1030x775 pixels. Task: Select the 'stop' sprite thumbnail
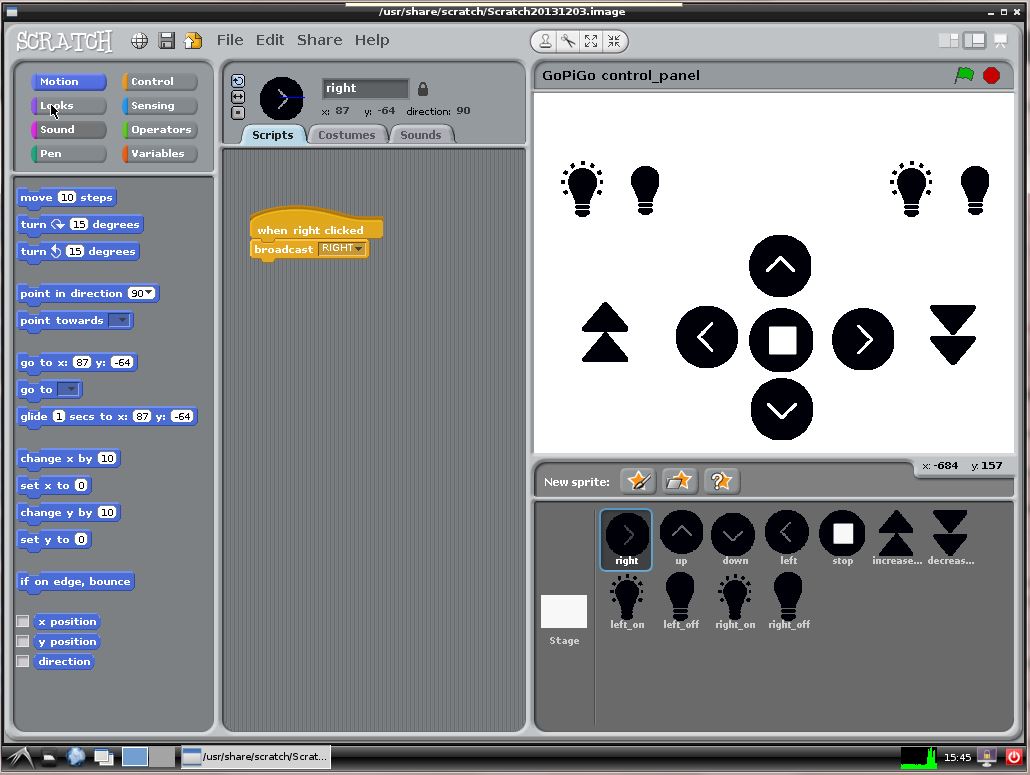(x=842, y=538)
